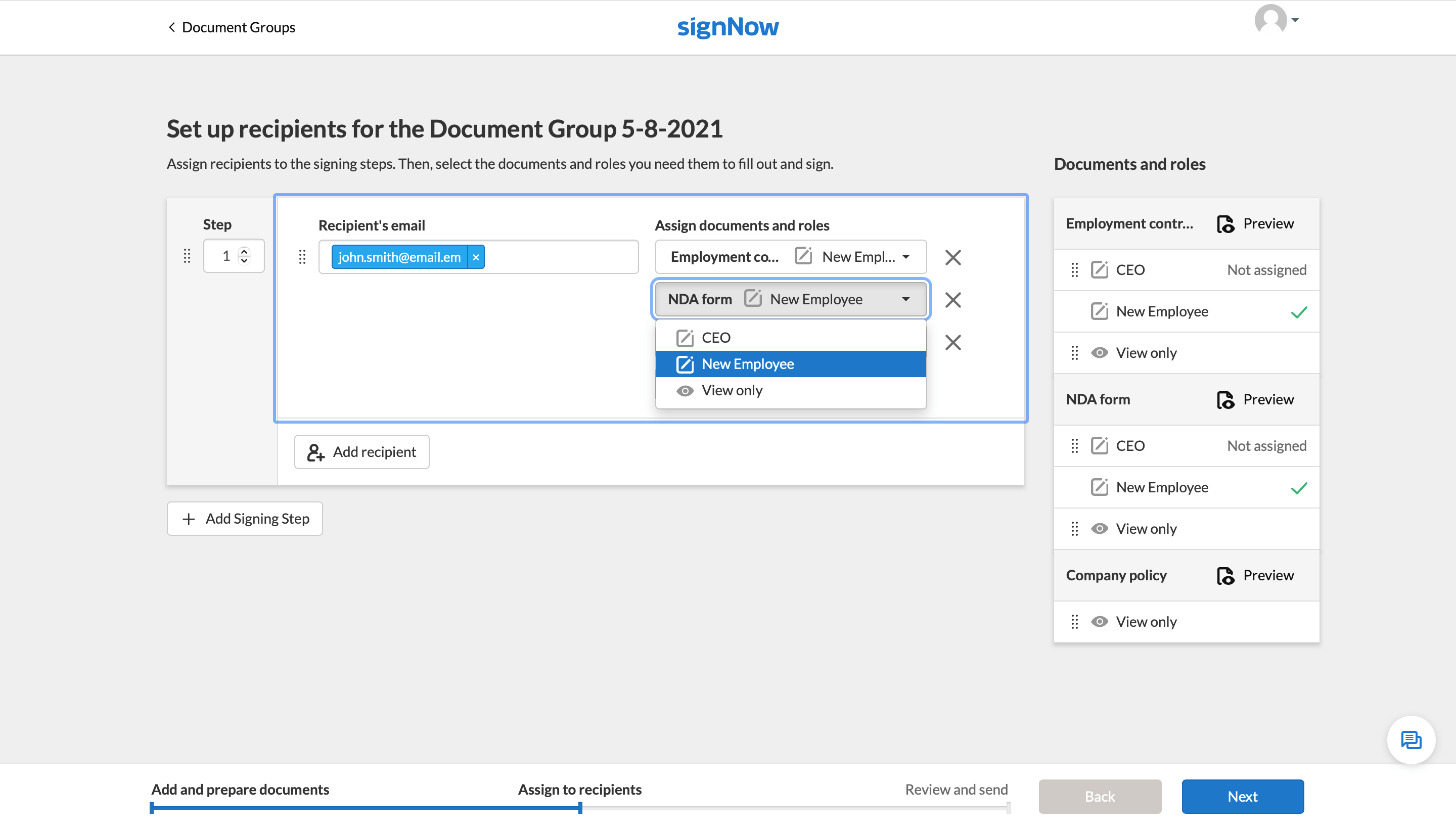Click drag handle beside Step number
Image resolution: width=1456 pixels, height=829 pixels.
point(187,256)
